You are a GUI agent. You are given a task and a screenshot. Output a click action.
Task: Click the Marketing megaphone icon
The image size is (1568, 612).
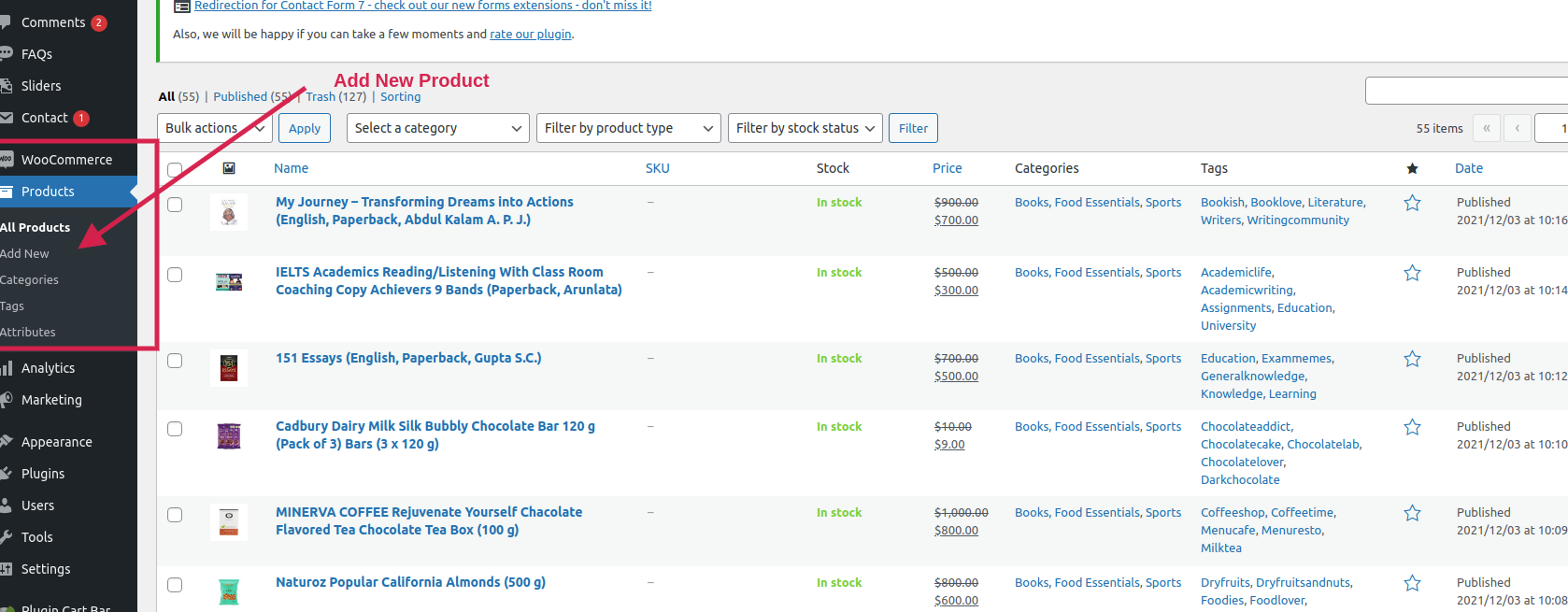click(x=5, y=400)
